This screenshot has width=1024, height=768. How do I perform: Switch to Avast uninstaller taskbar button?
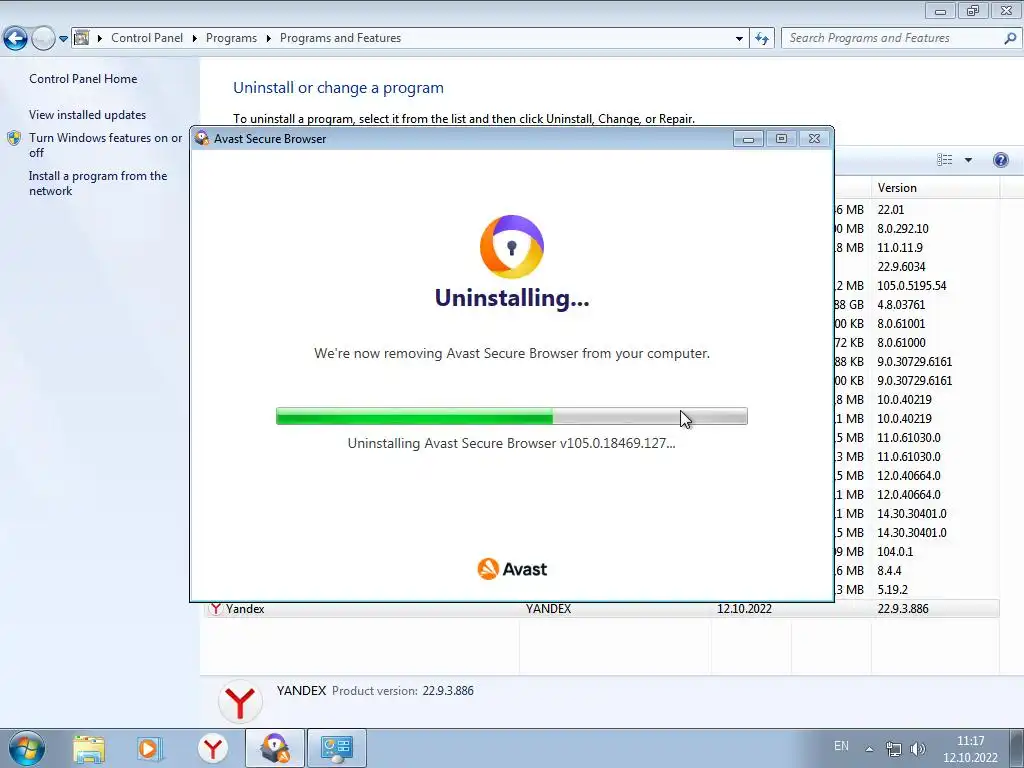tap(275, 748)
